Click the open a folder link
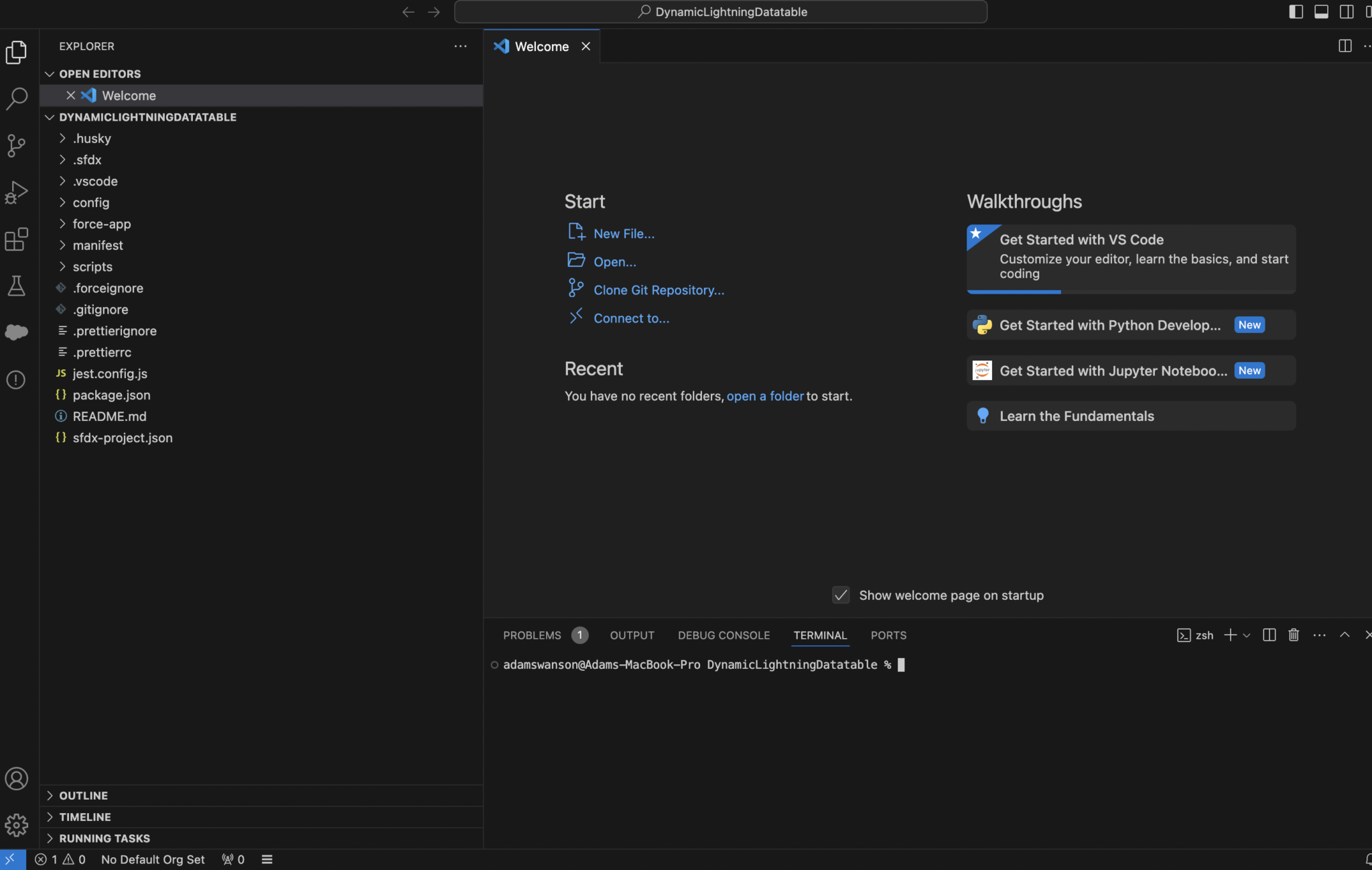The width and height of the screenshot is (1372, 870). pyautogui.click(x=765, y=396)
